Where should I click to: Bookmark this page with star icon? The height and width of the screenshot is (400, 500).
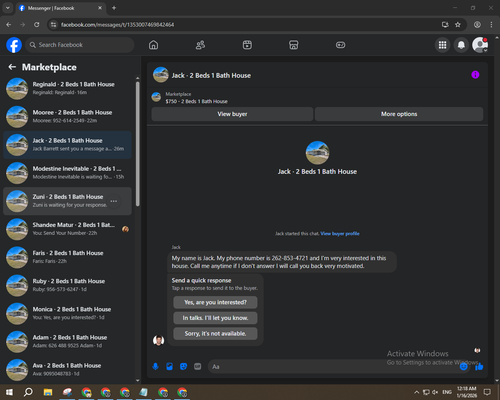pos(458,25)
